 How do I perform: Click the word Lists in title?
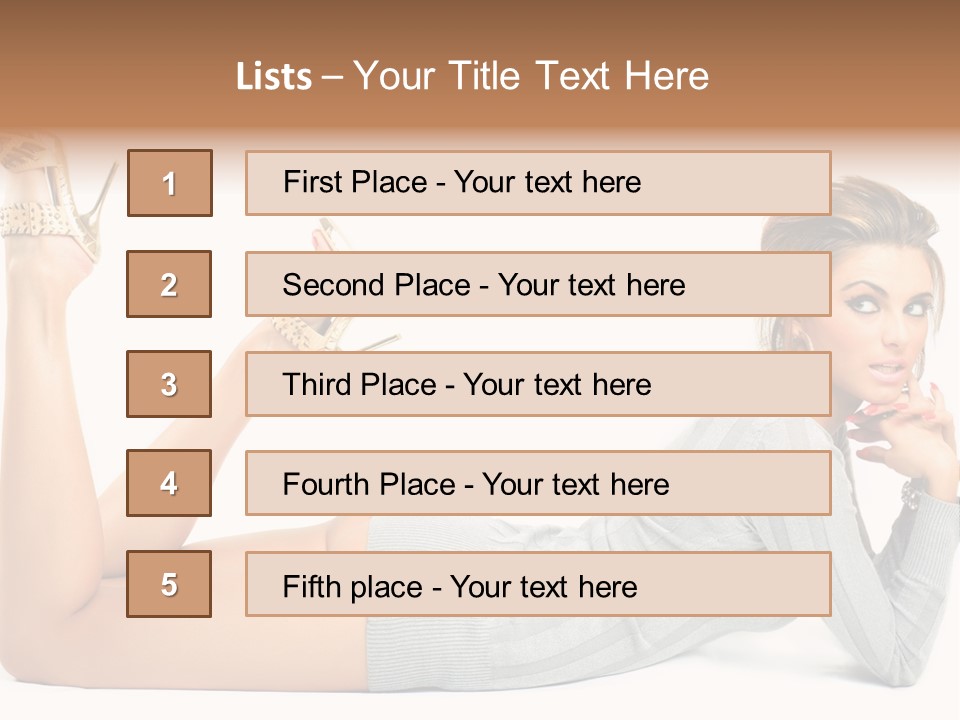click(x=274, y=77)
